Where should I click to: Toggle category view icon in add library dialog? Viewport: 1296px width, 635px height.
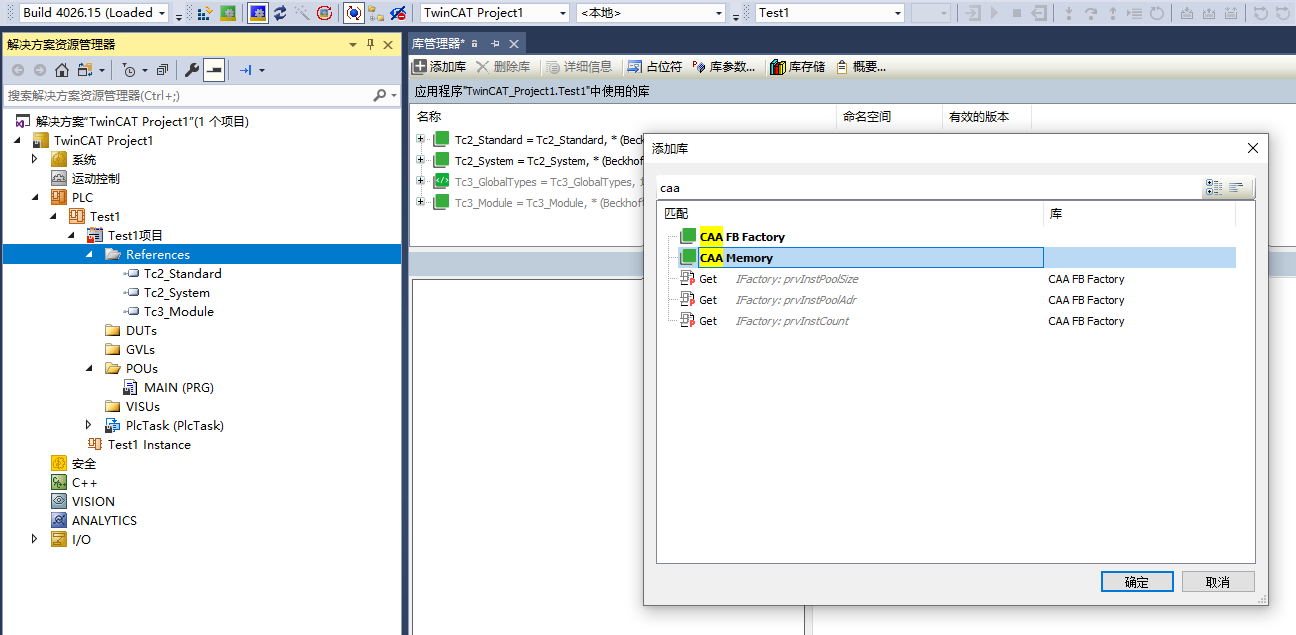pyautogui.click(x=1214, y=188)
